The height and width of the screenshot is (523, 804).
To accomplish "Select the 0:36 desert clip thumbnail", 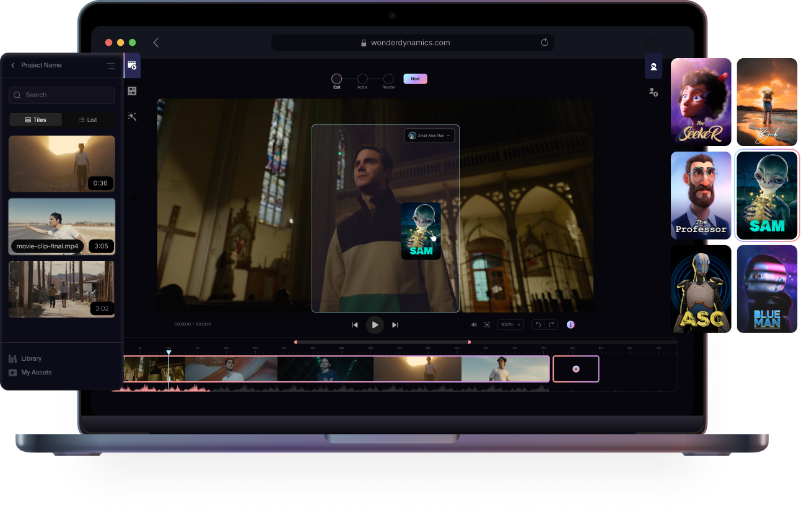I will pos(62,164).
